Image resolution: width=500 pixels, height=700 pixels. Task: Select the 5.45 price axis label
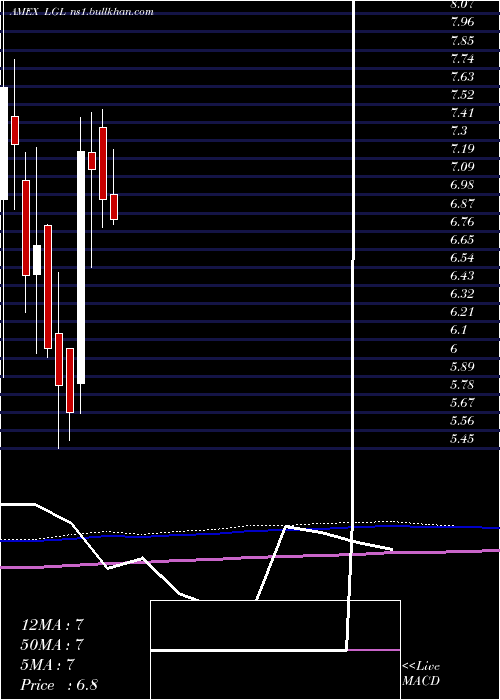coord(462,439)
